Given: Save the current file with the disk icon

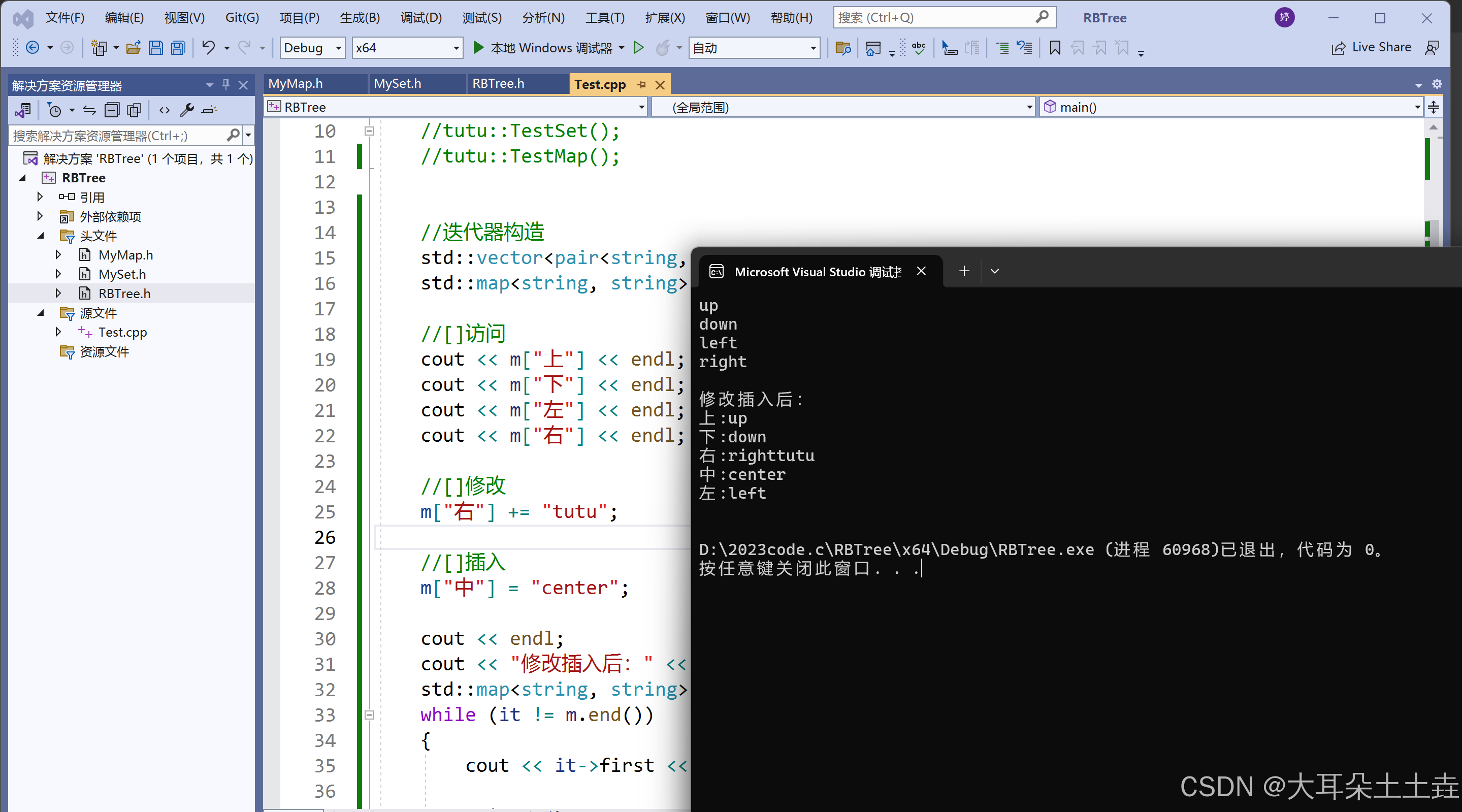Looking at the screenshot, I should (155, 48).
